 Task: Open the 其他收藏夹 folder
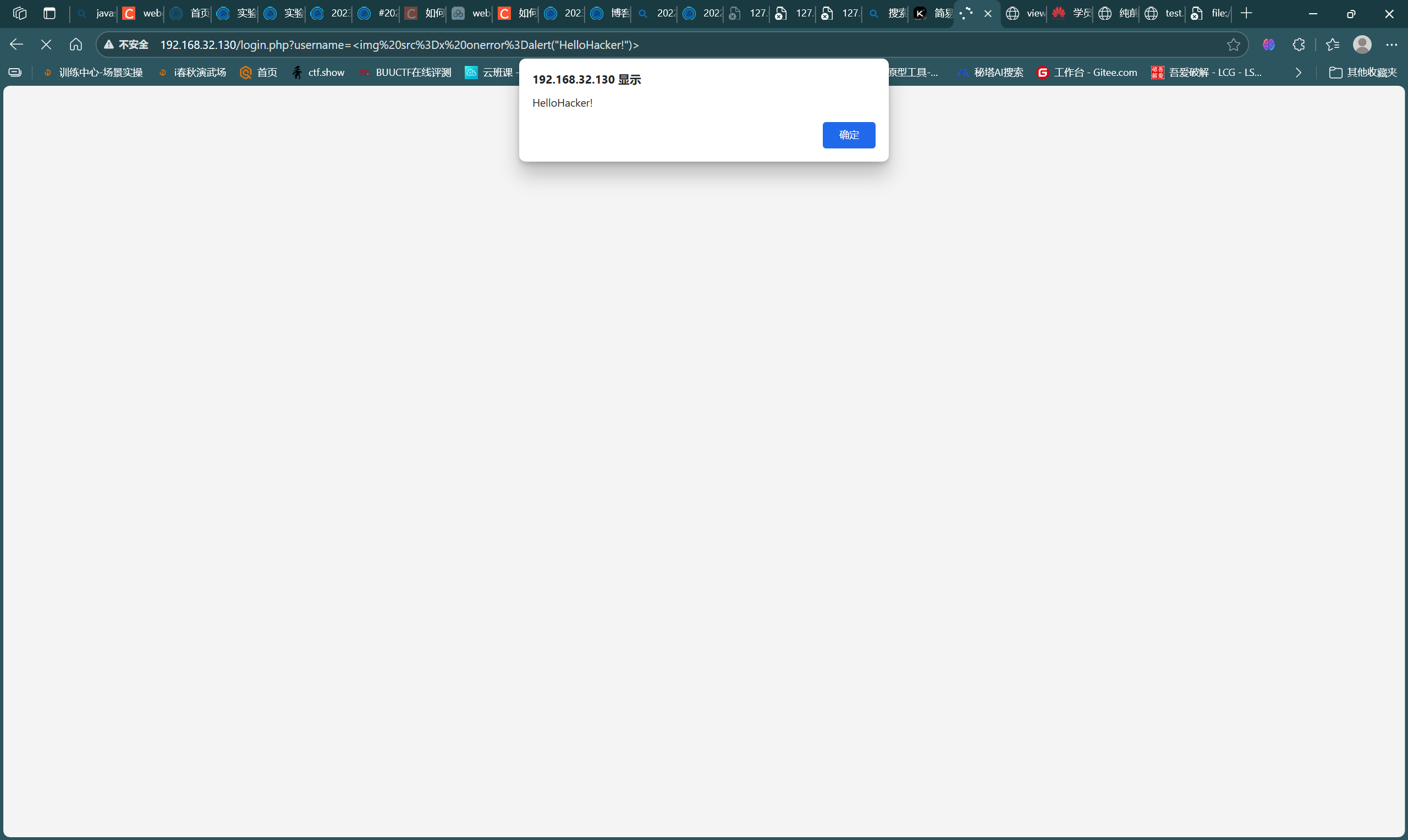1363,73
